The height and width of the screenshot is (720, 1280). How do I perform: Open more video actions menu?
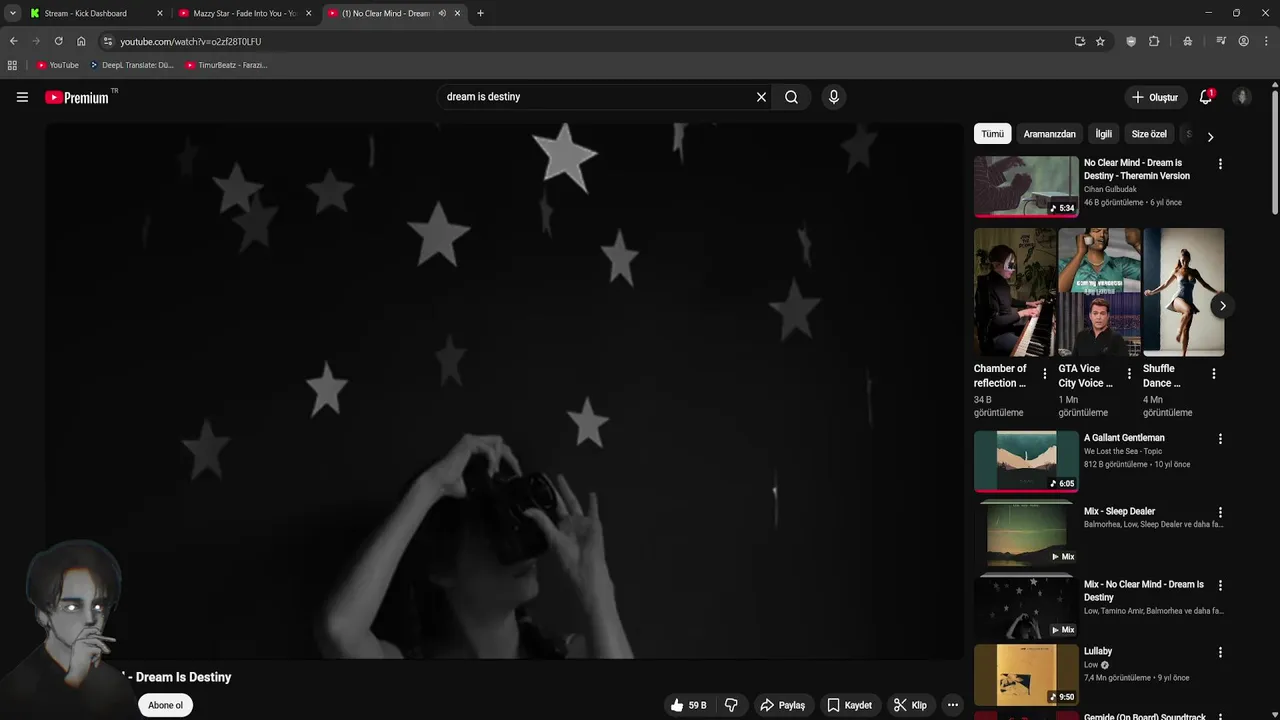pyautogui.click(x=953, y=705)
